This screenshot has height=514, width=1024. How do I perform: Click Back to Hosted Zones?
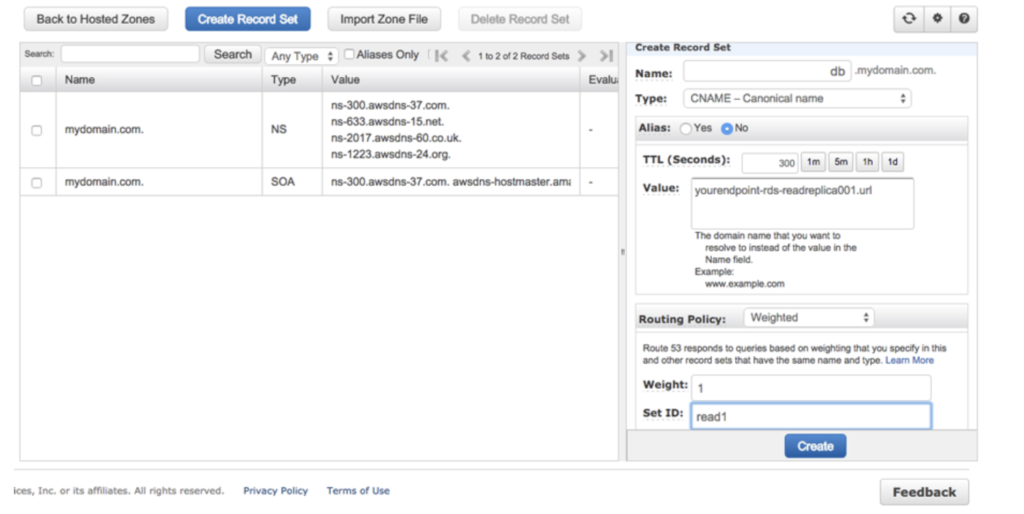point(96,19)
